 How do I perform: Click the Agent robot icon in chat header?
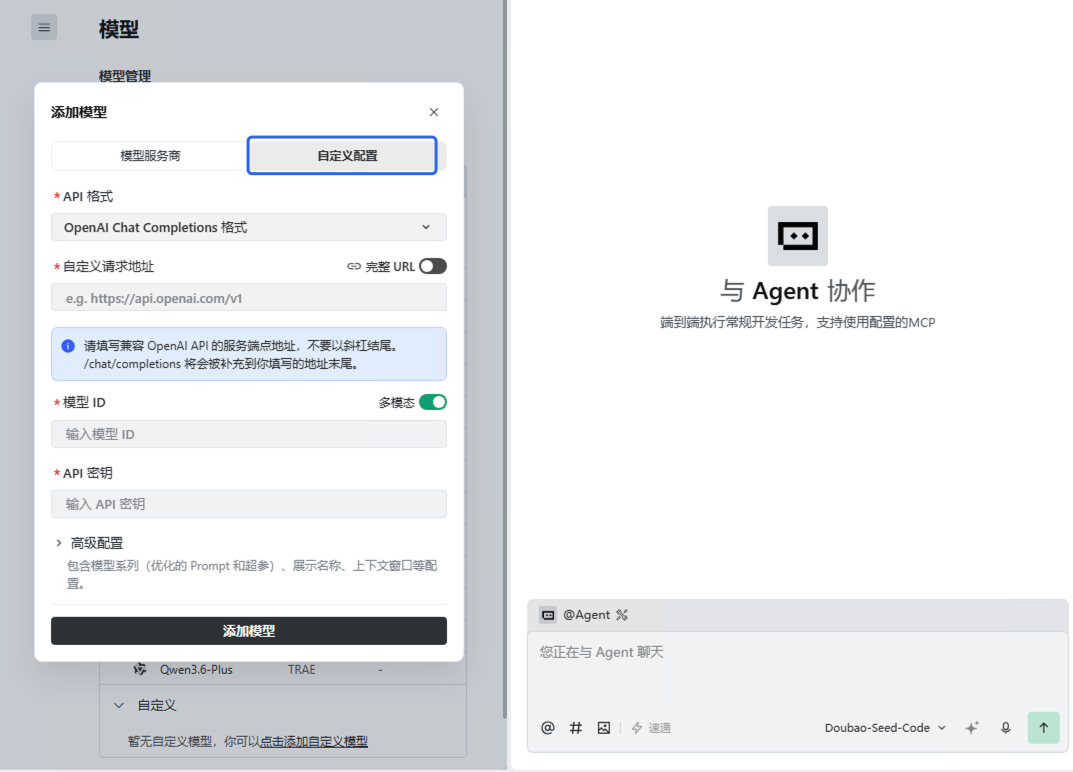tap(548, 615)
